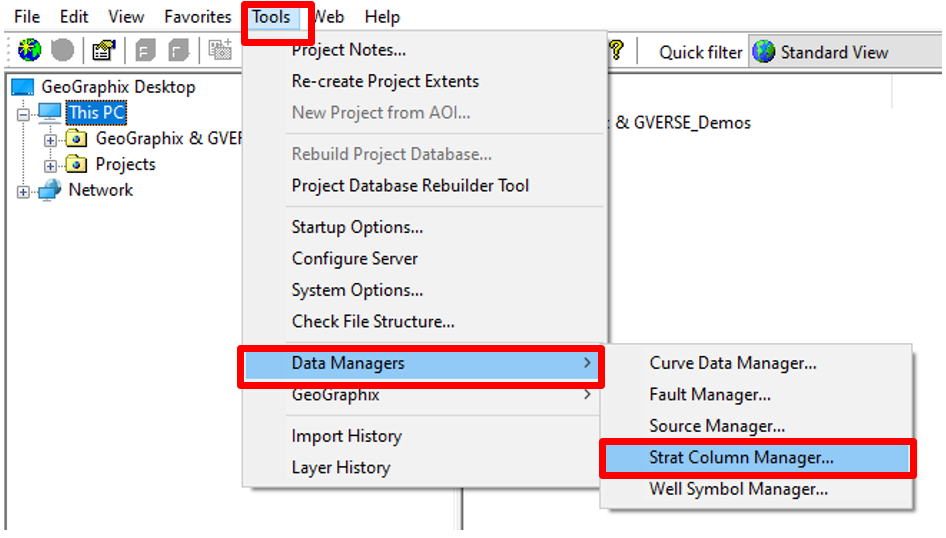Viewport: 946px width, 538px height.
Task: Open the Favorites menu
Action: point(198,17)
